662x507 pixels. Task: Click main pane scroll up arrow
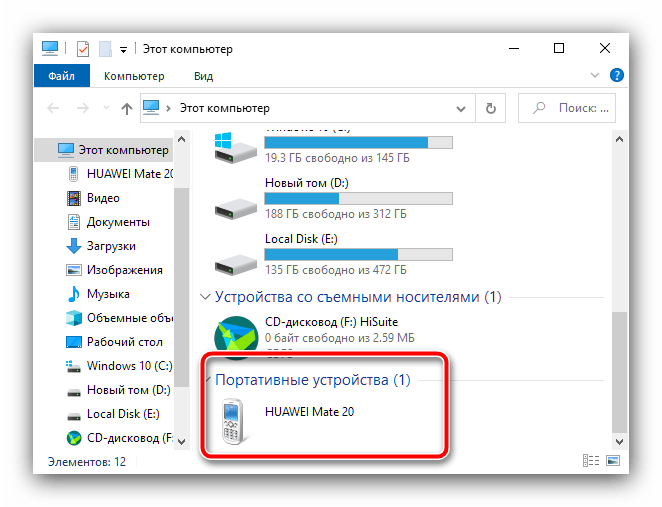click(619, 139)
